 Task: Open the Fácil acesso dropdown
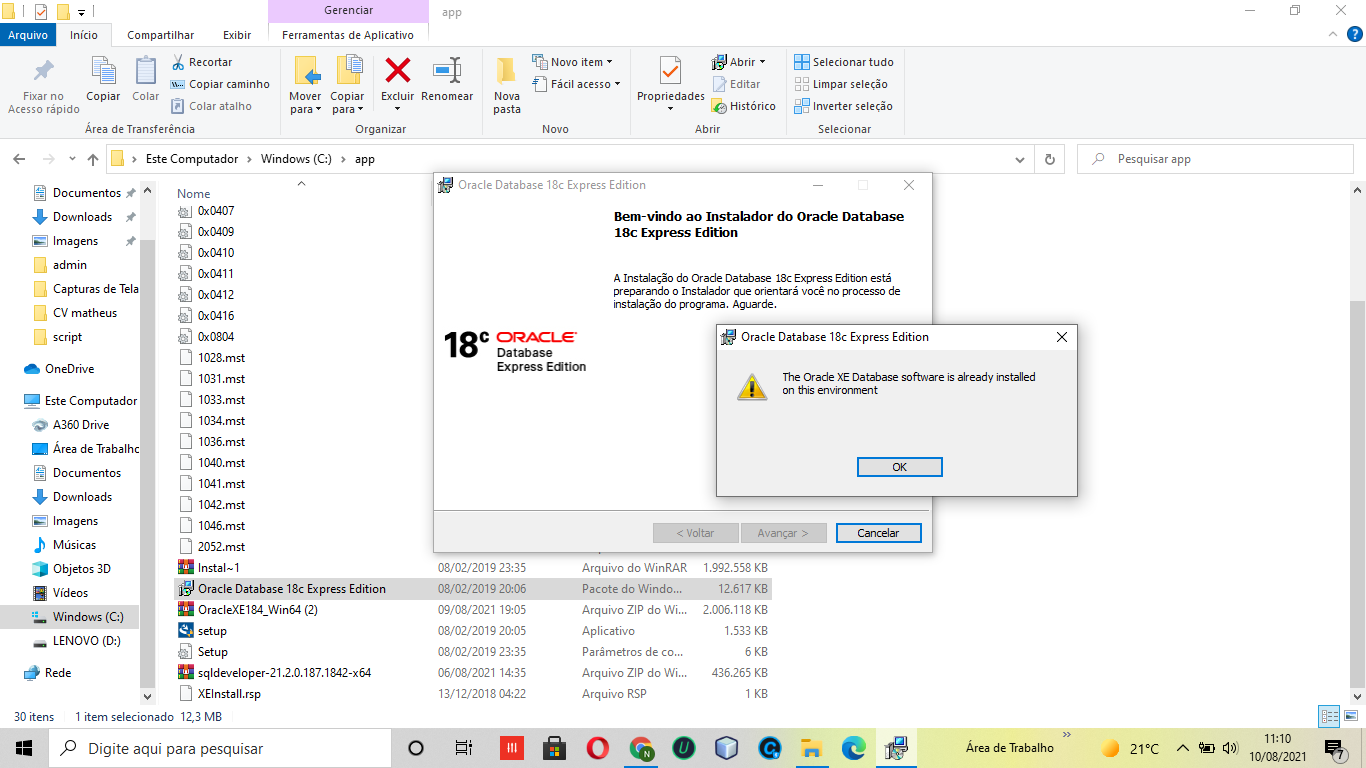(x=576, y=84)
